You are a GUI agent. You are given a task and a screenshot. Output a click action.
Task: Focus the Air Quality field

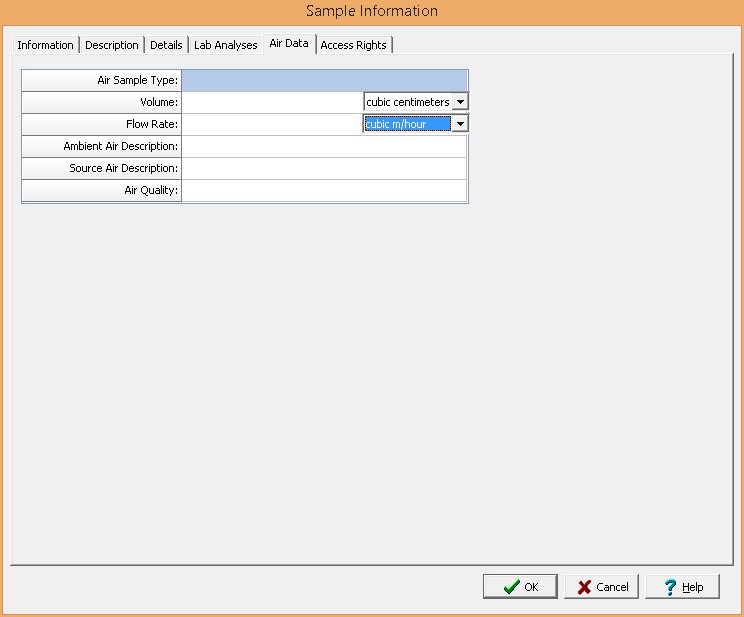(324, 190)
